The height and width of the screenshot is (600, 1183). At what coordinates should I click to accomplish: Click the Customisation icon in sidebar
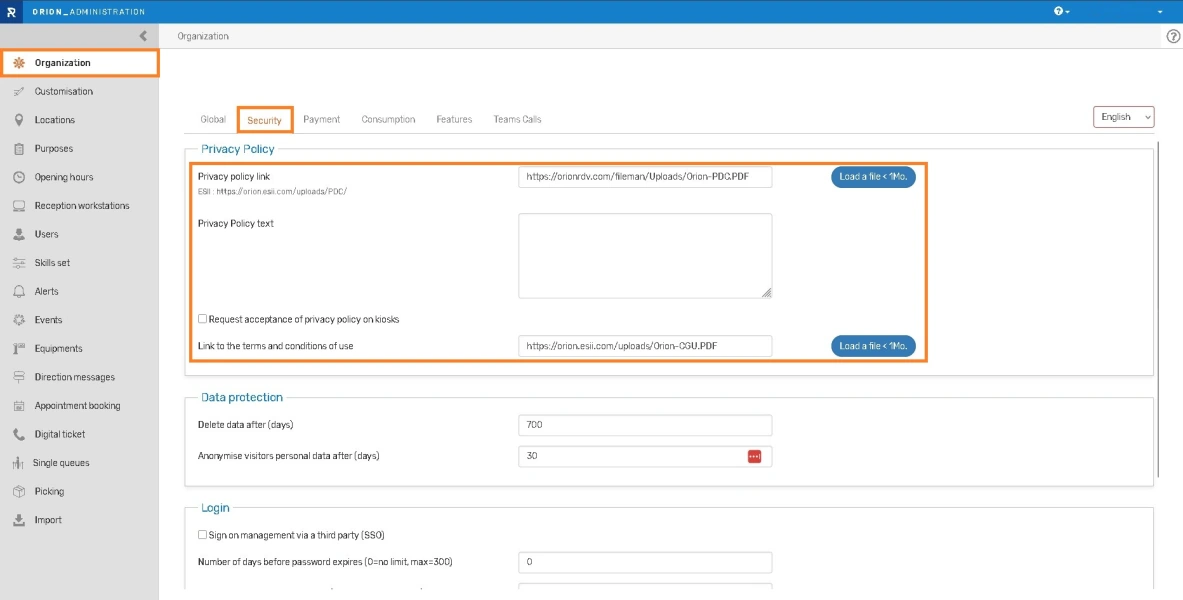click(x=18, y=91)
